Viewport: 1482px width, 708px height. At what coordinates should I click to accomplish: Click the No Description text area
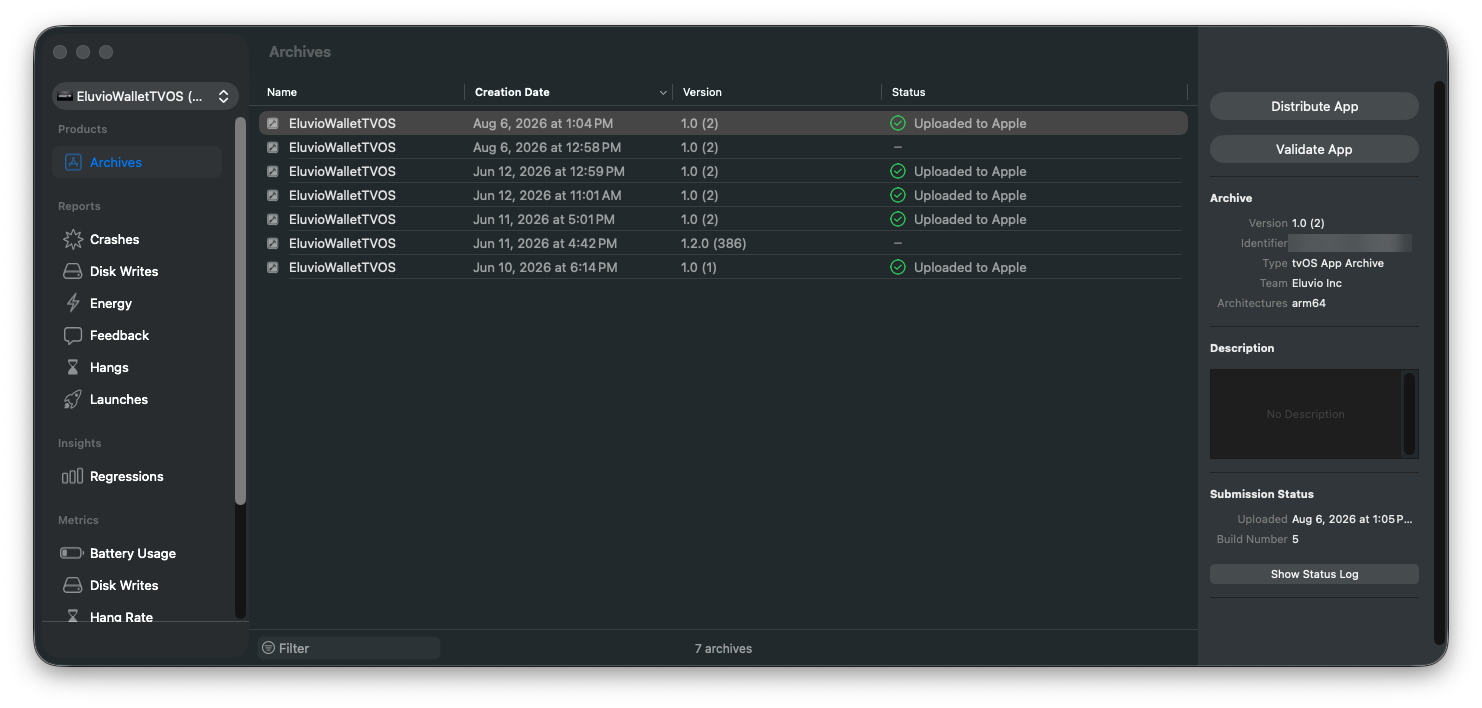[x=1305, y=414]
